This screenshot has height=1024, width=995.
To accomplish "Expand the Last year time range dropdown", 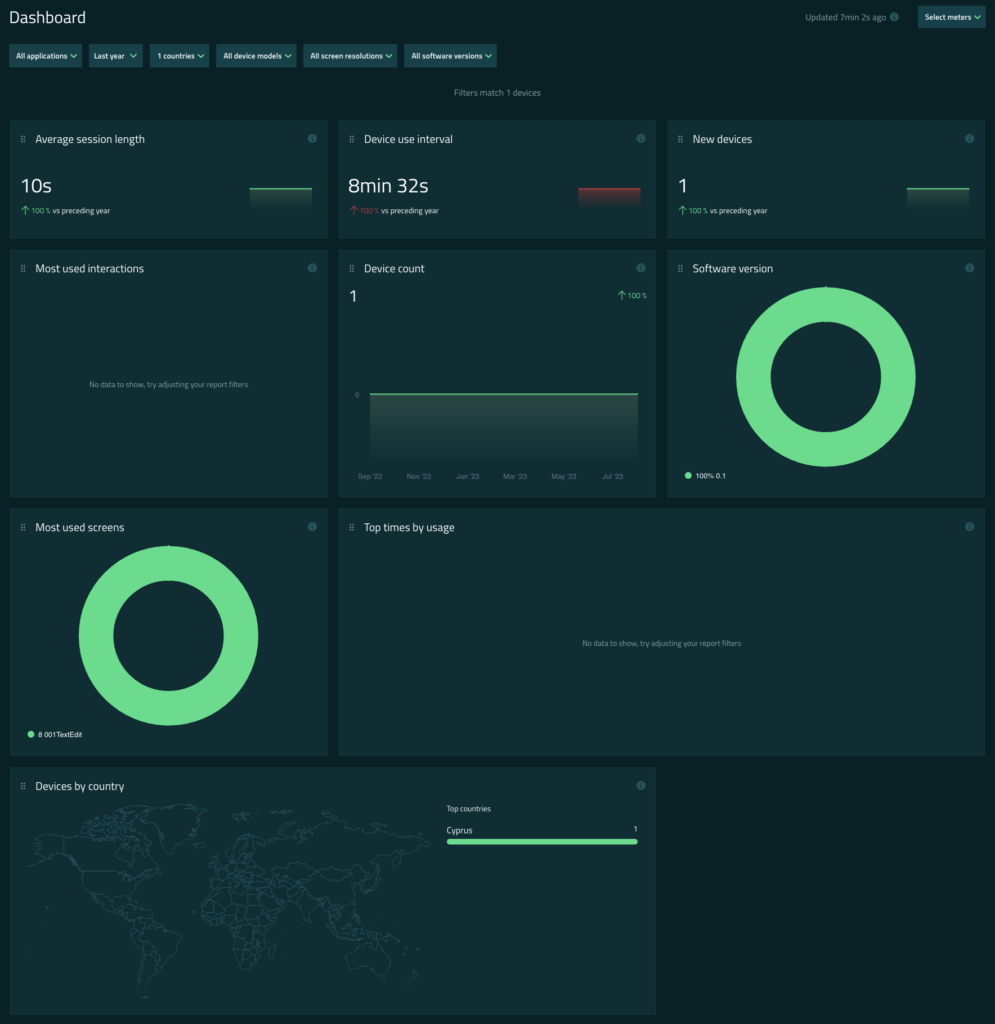I will point(115,56).
